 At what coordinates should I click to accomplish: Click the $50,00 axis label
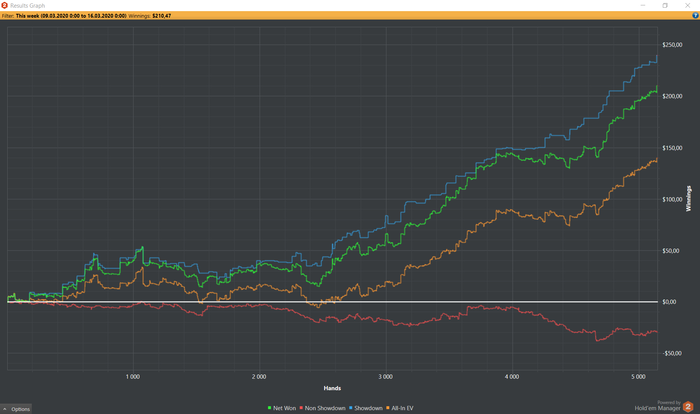[x=671, y=251]
